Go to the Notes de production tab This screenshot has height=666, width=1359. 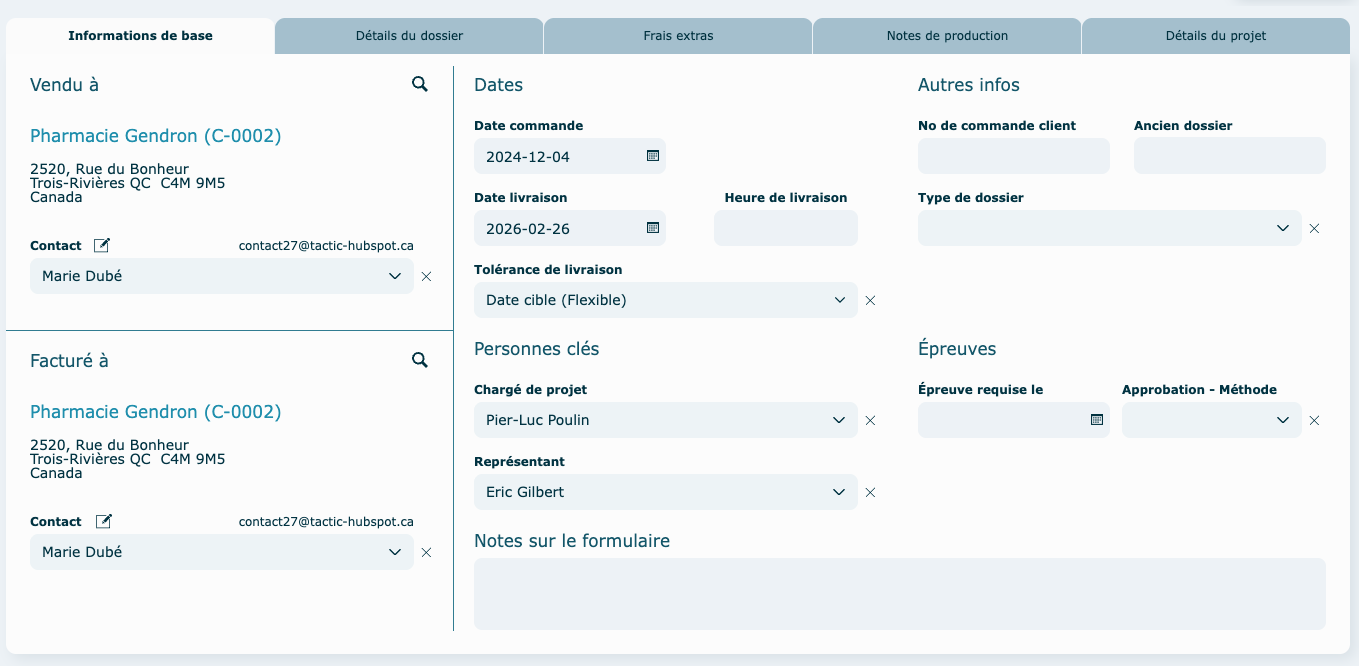(x=947, y=36)
